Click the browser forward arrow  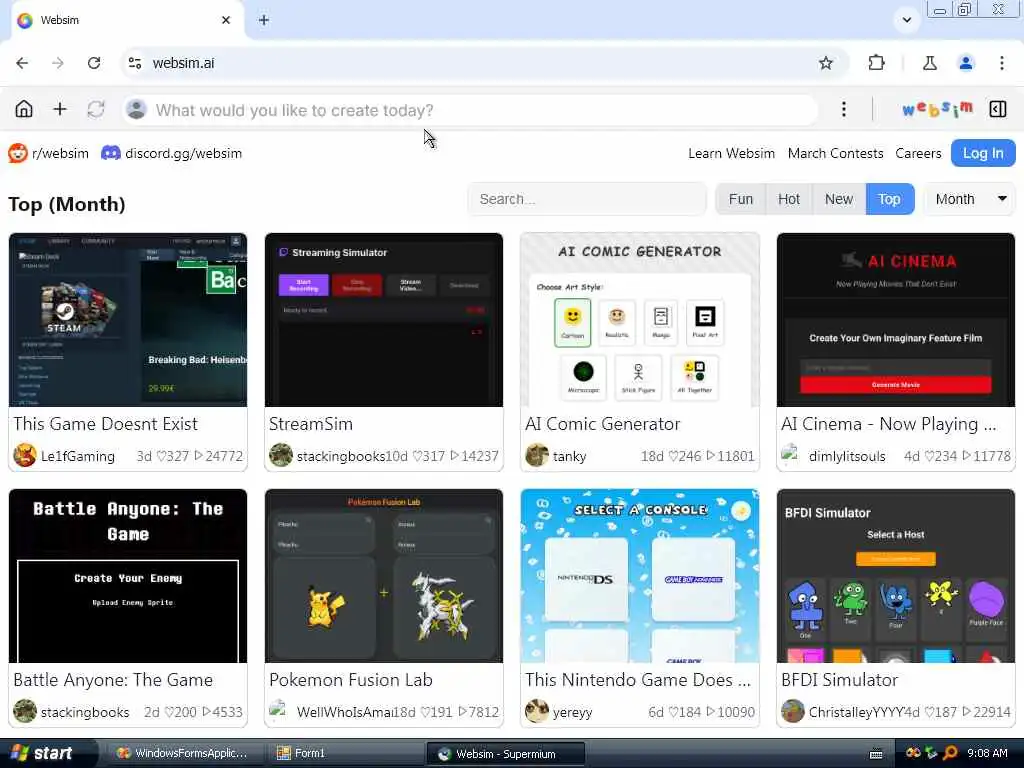coord(58,63)
